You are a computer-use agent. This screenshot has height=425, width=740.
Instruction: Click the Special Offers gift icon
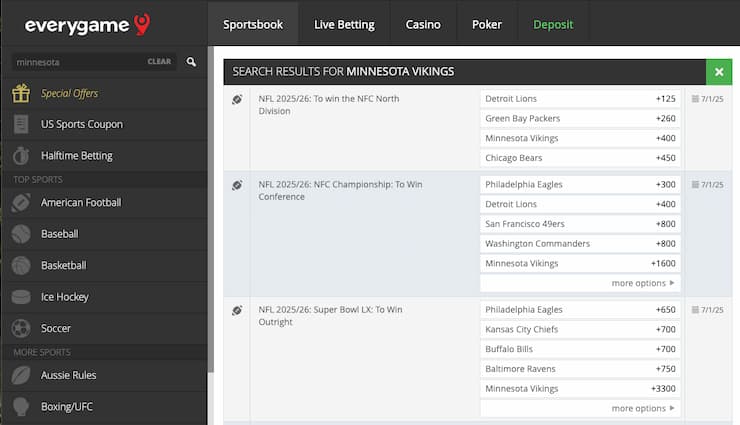tap(21, 93)
